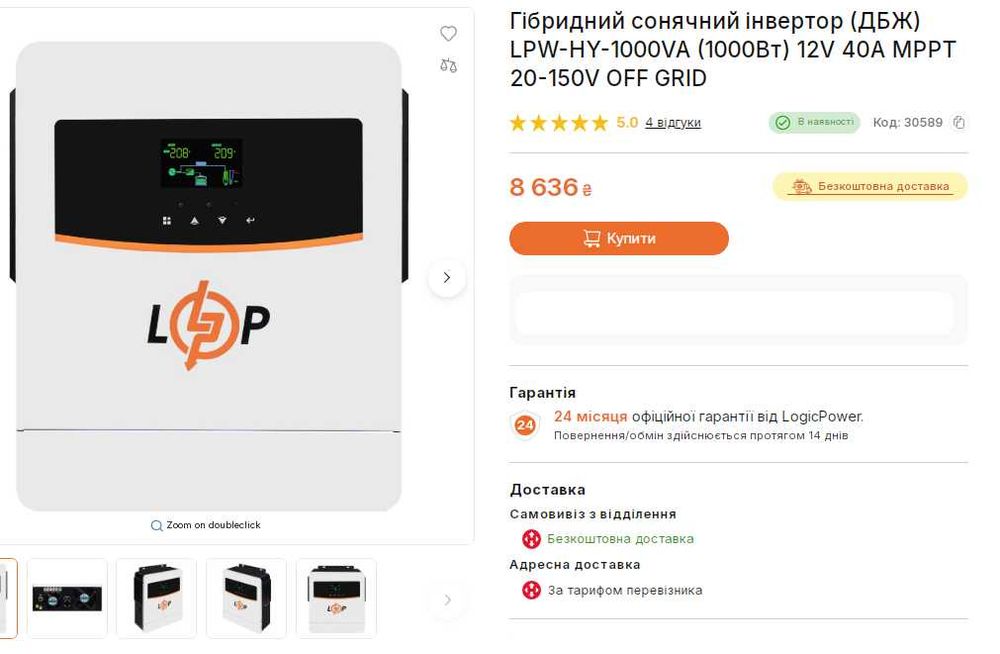Click the 24-month warranty shield icon
This screenshot has height=654, width=1000.
(525, 425)
